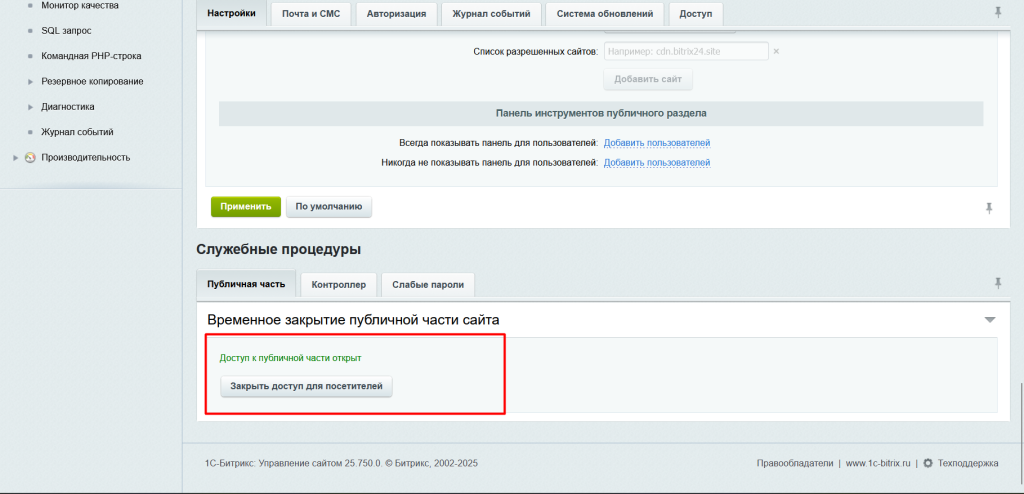Open Журнал событий tab
The width and height of the screenshot is (1024, 494).
point(491,14)
